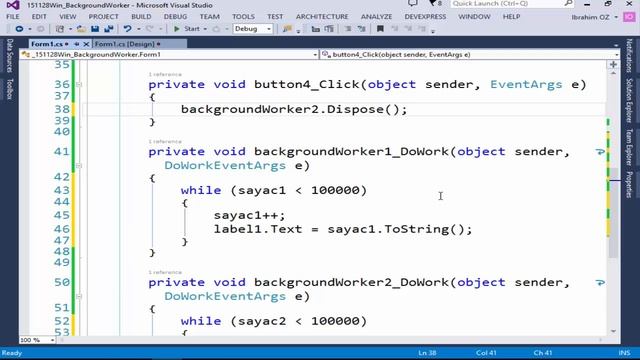This screenshot has width=640, height=360.
Task: Open the Data Sources side panel tab
Action: coord(10,56)
